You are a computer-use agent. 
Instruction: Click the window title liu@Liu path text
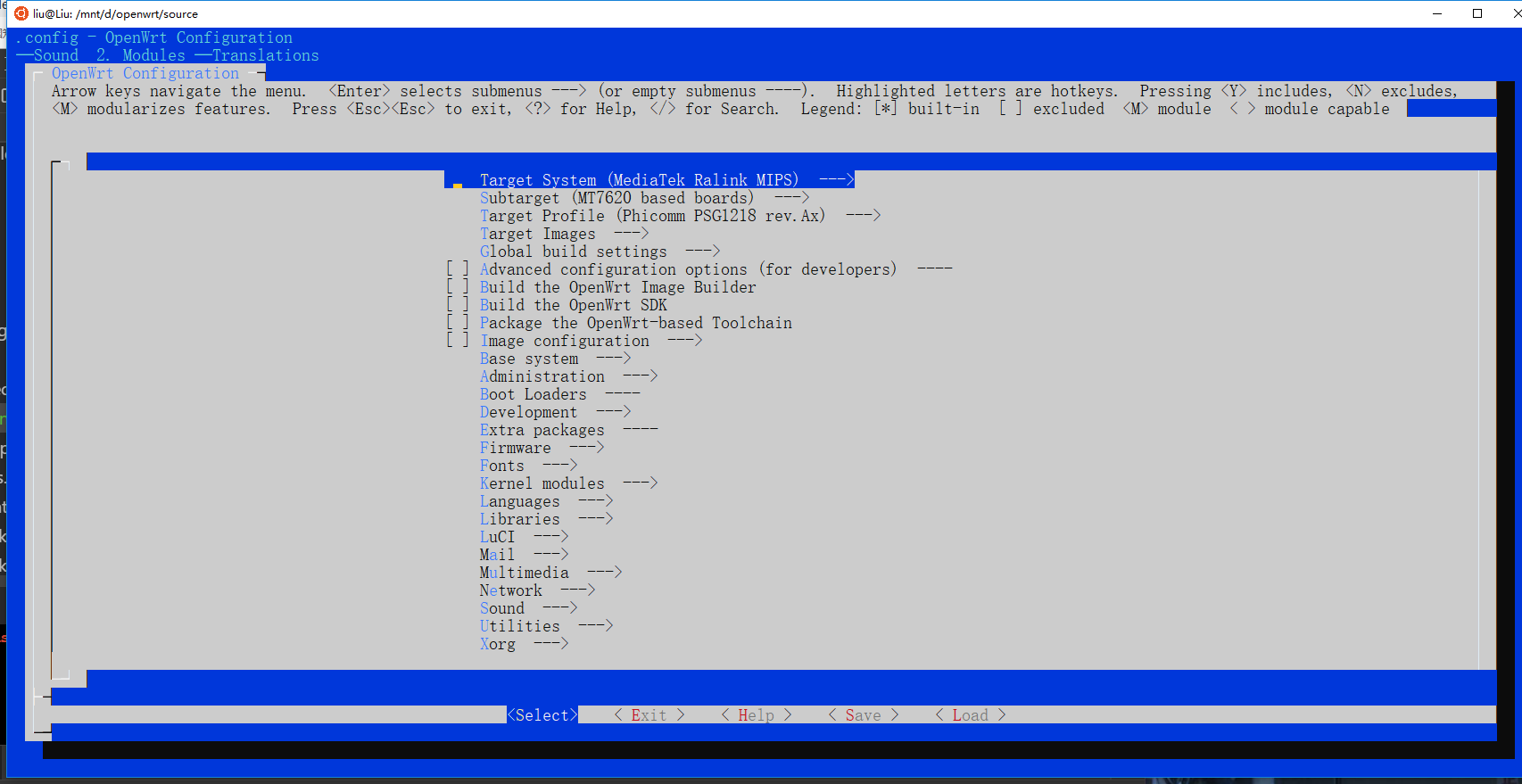click(x=116, y=13)
